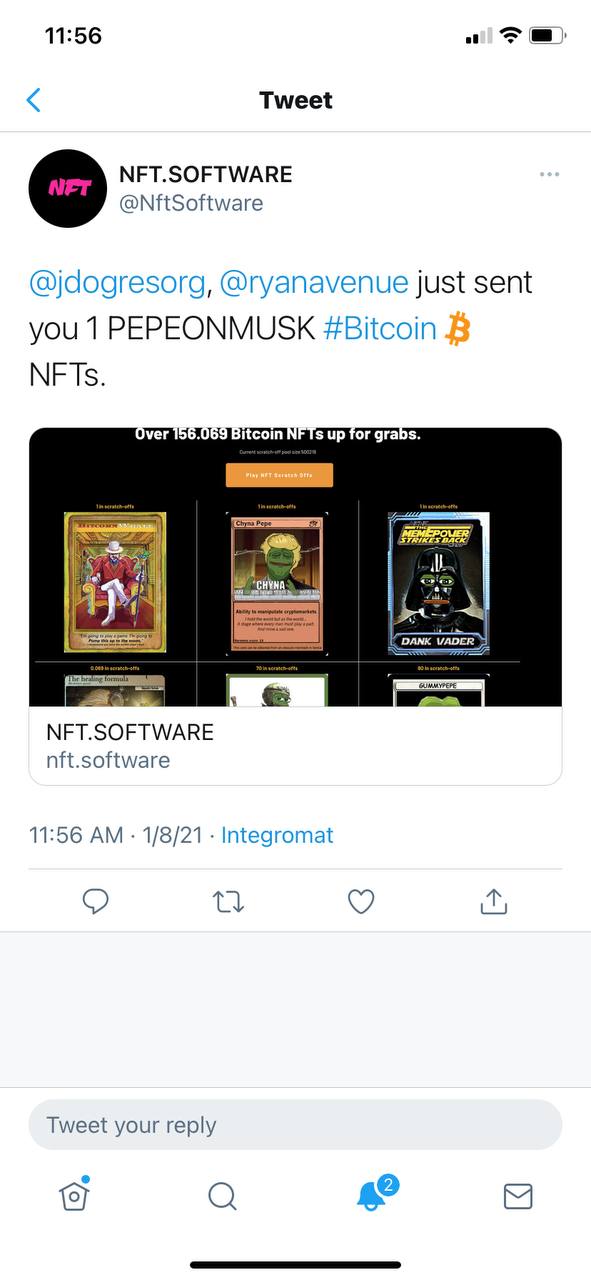The width and height of the screenshot is (591, 1280).
Task: Tap the Dank Vader card image
Action: click(x=438, y=583)
